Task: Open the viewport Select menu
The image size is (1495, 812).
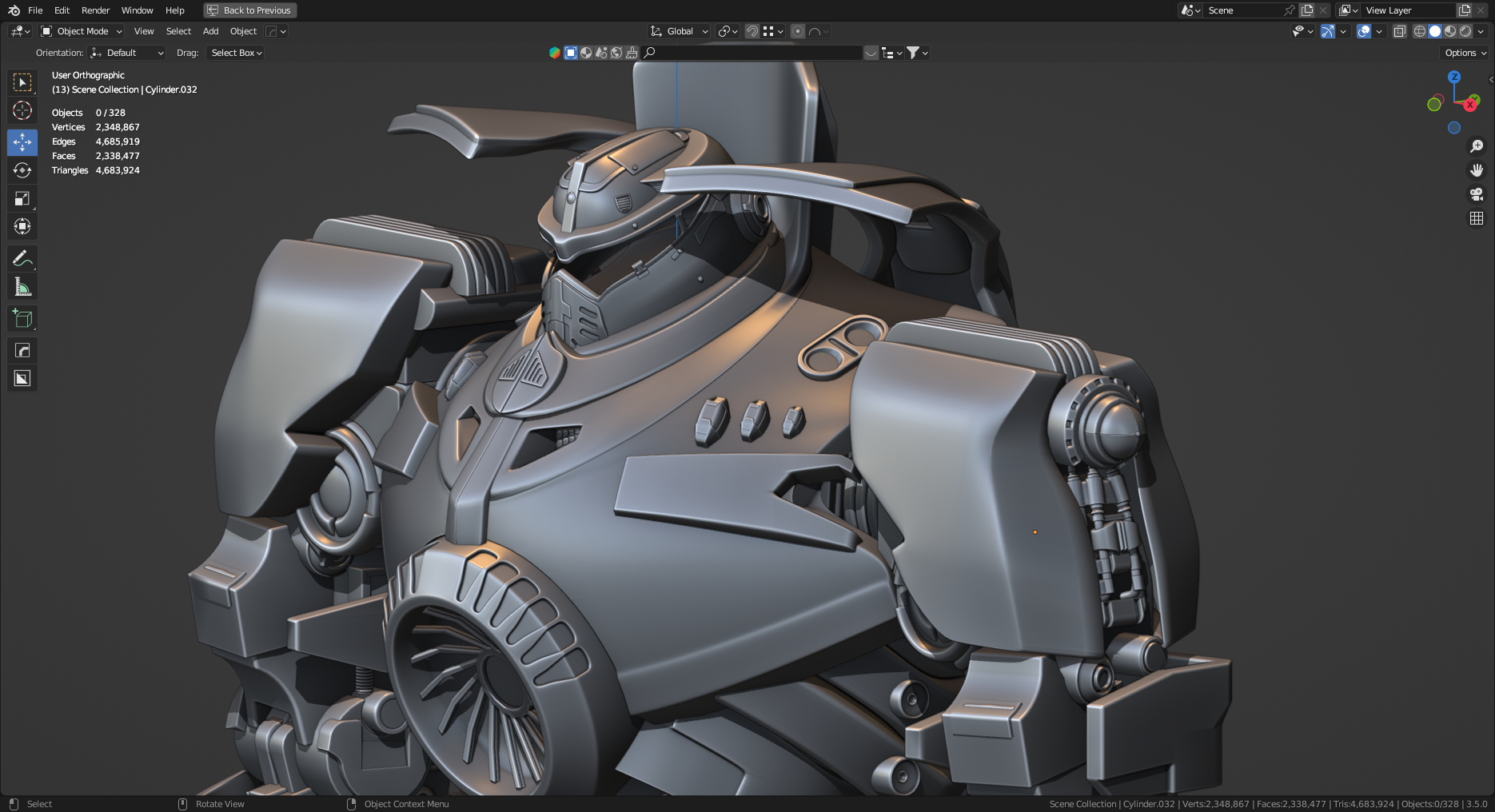Action: (178, 31)
